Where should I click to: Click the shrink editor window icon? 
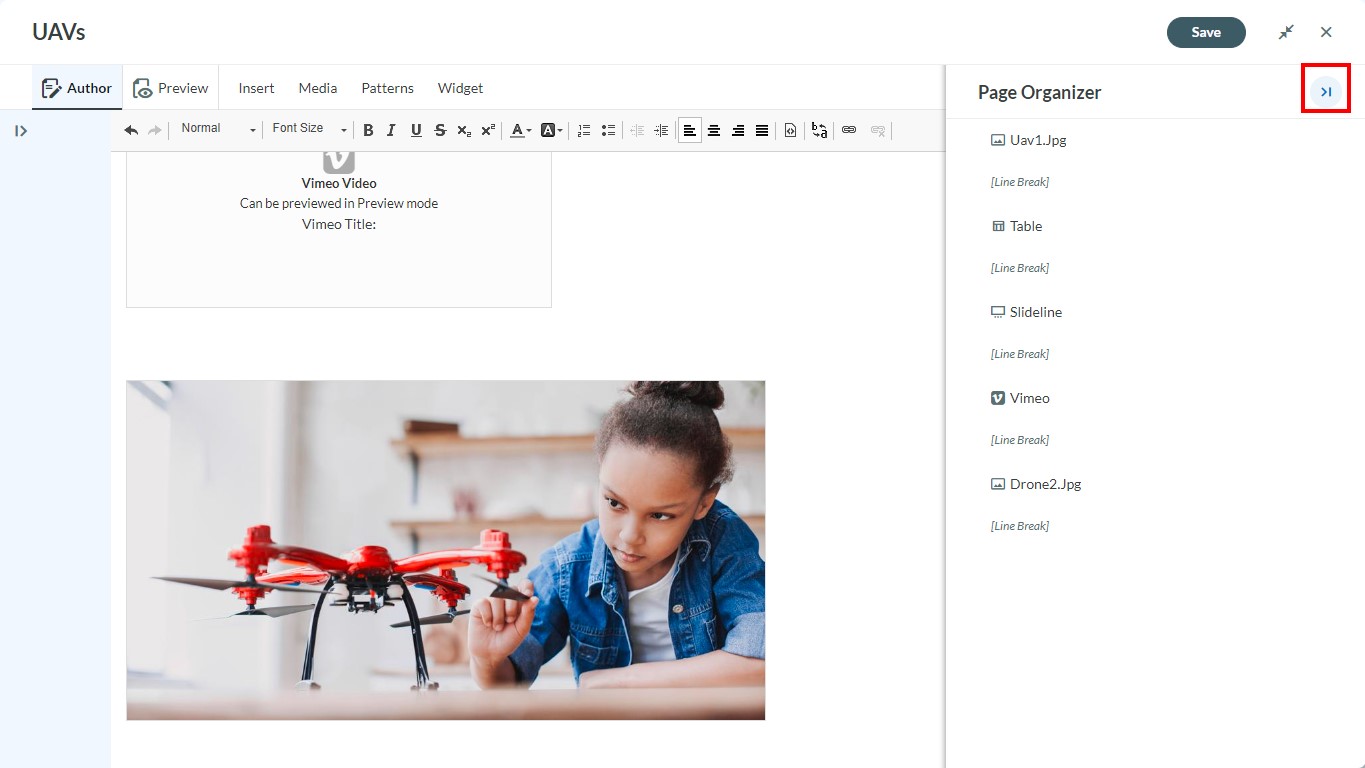pos(1286,32)
